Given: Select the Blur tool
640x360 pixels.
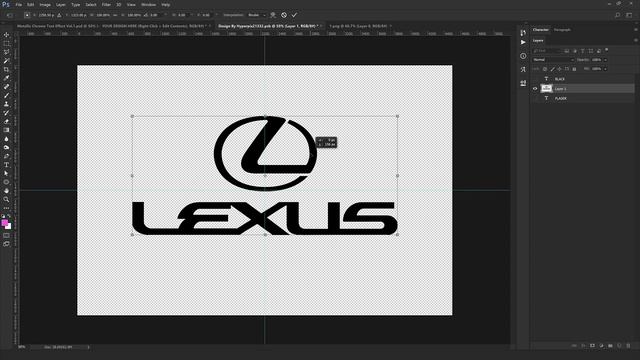Looking at the screenshot, I should (6, 139).
